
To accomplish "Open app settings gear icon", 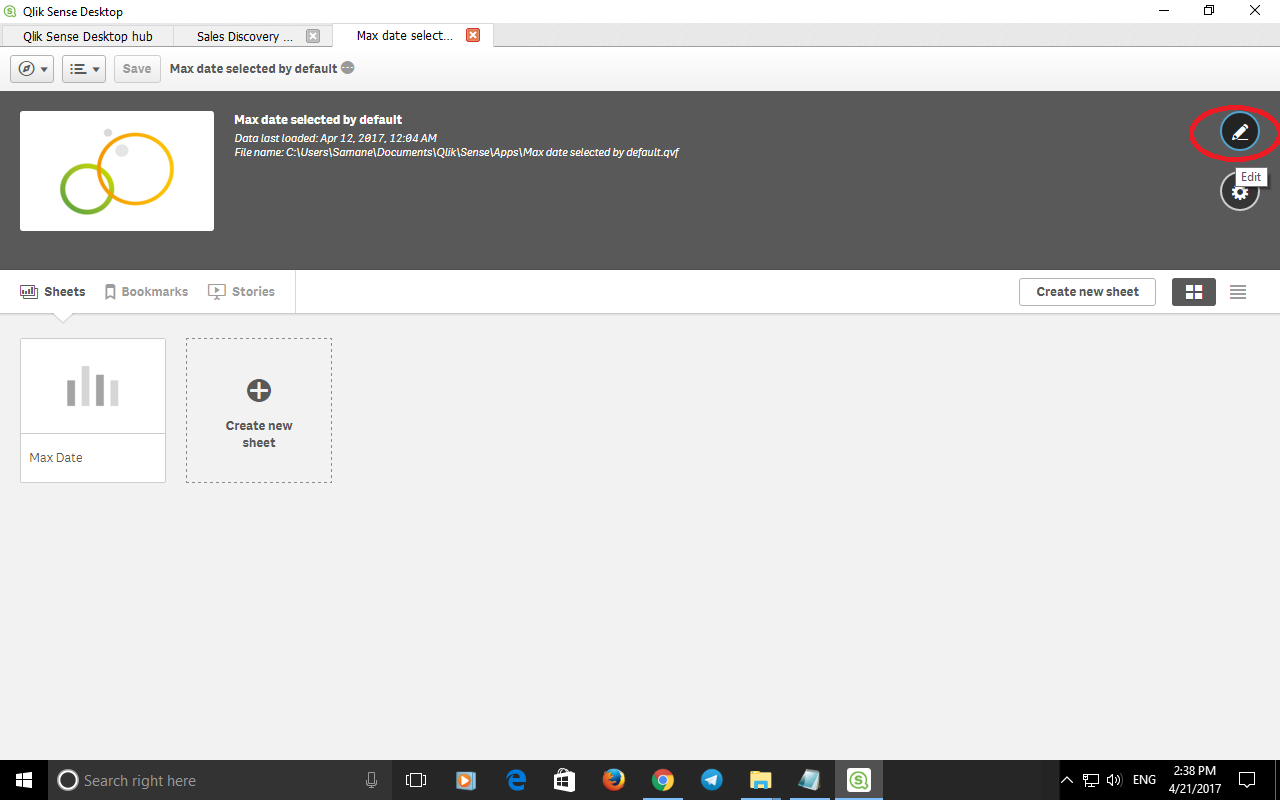I will tap(1239, 191).
